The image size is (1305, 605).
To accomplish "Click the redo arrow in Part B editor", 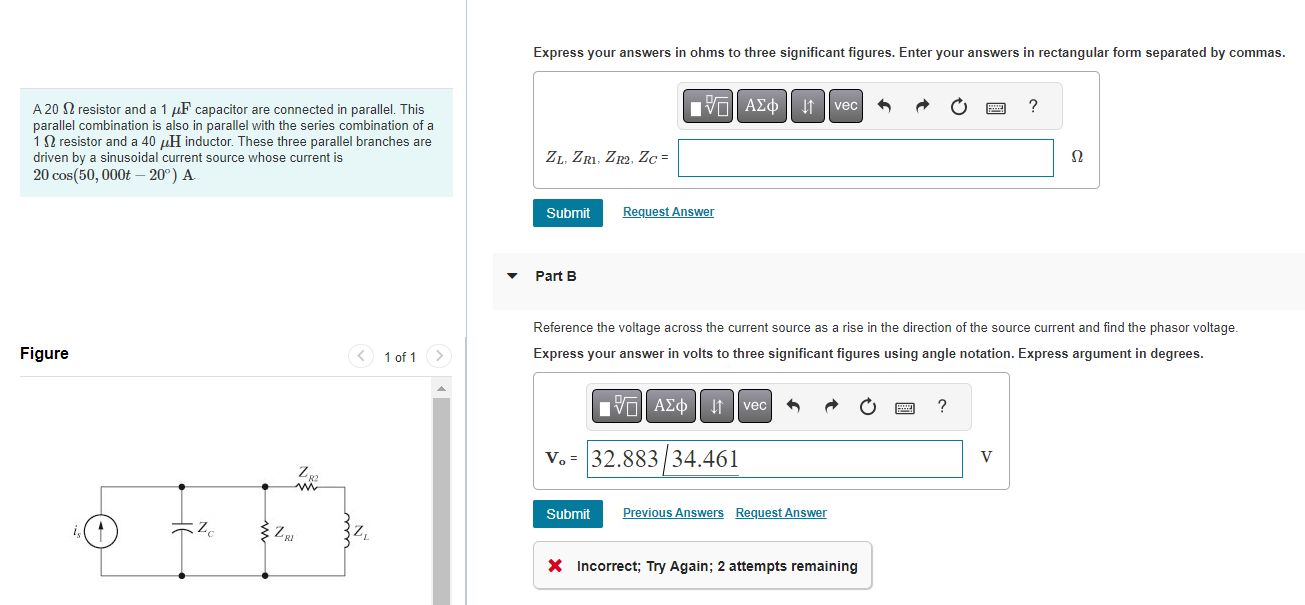I will [x=831, y=406].
